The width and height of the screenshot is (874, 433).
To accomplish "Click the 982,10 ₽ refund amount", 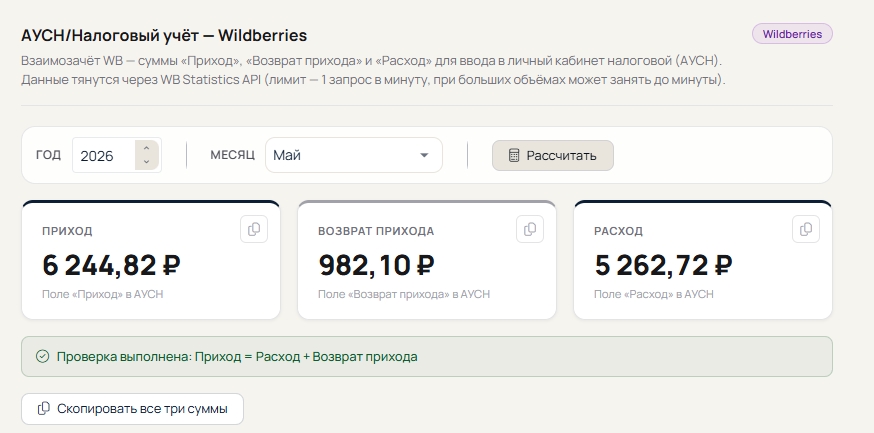I will coord(376,265).
